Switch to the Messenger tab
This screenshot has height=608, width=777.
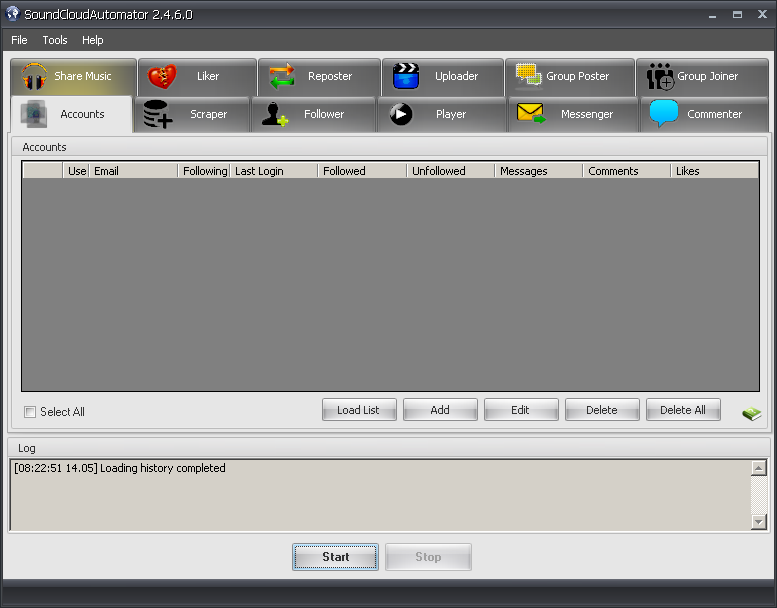click(573, 114)
